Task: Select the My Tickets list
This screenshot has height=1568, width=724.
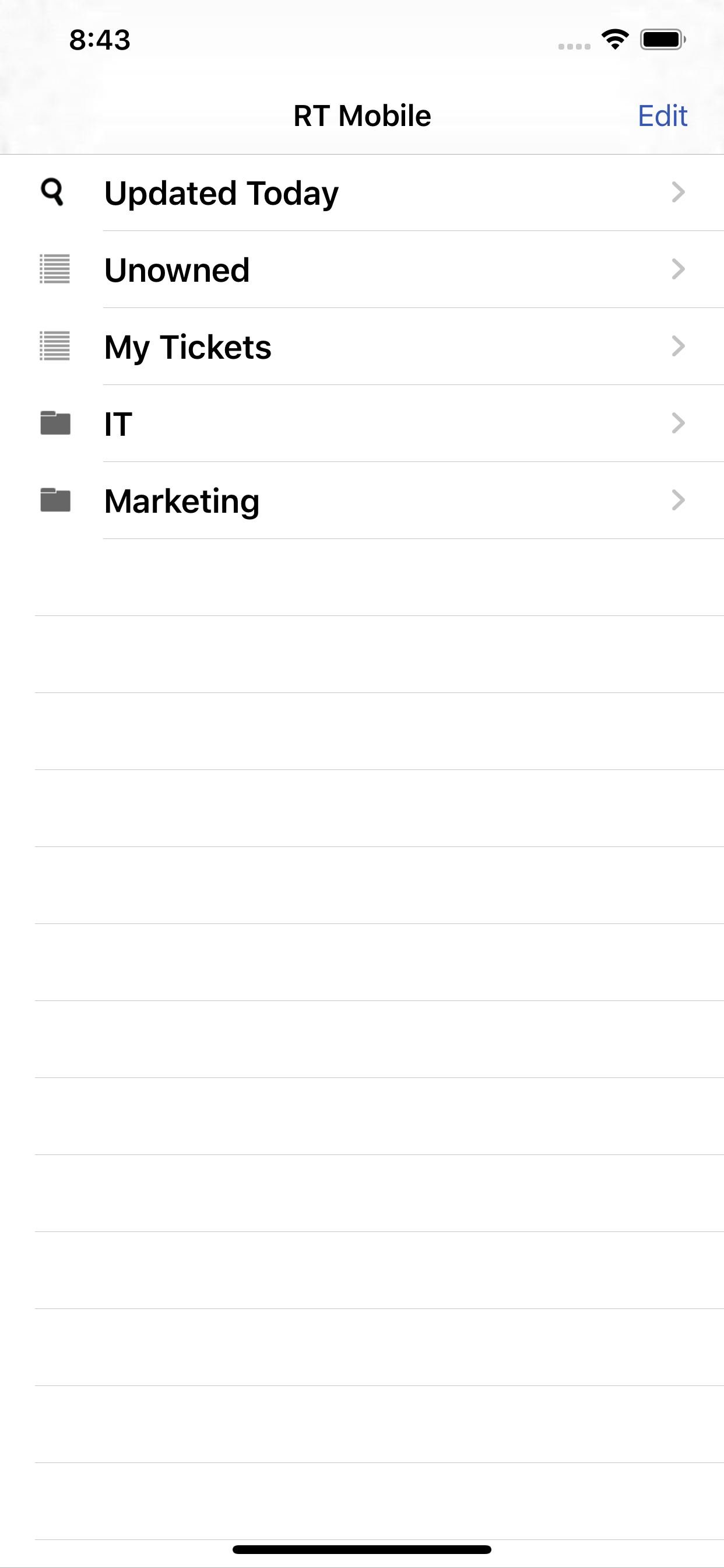Action: point(188,347)
